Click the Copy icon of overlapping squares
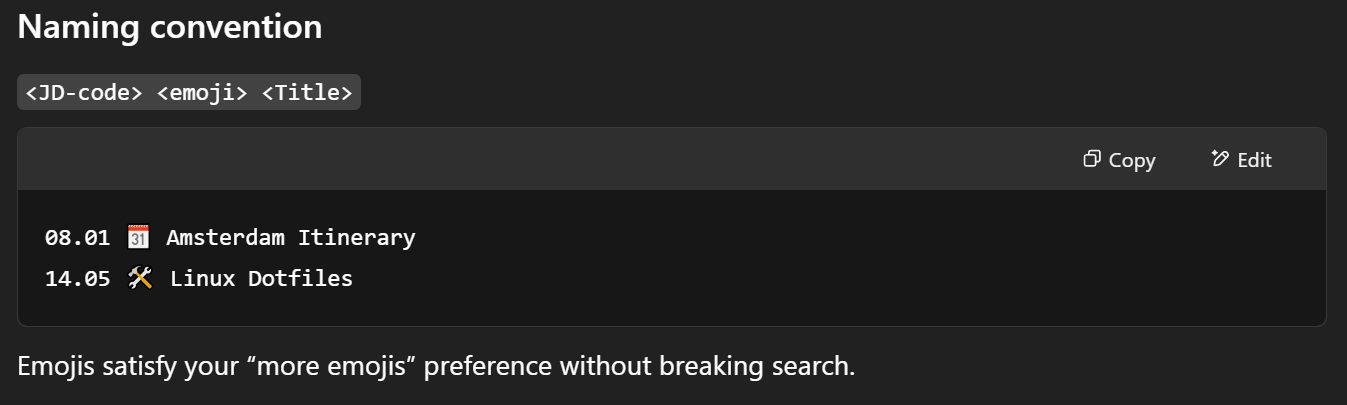Viewport: 1347px width, 405px height. (1092, 159)
